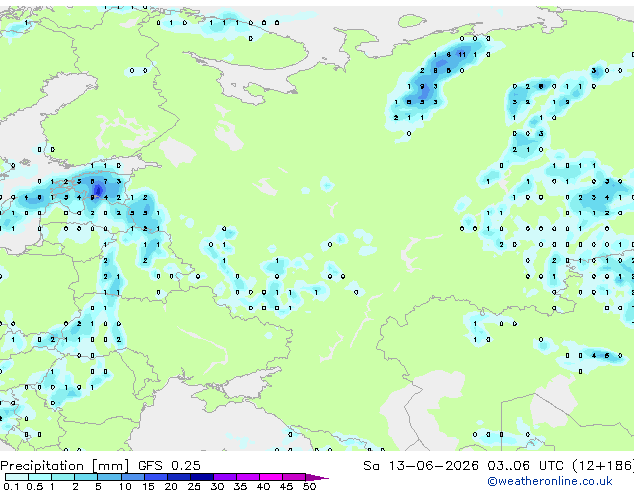
Task: Click the magenta swatch between 40 and 45
Action: point(271,477)
